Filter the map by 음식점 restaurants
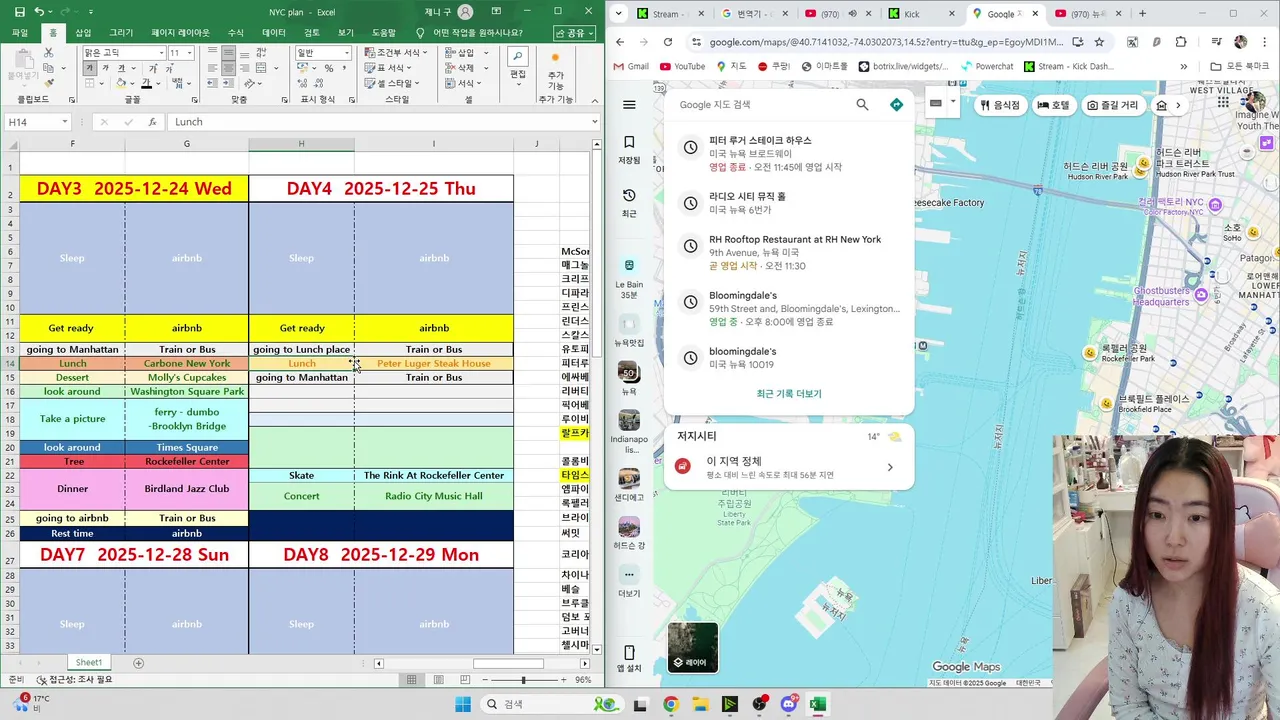This screenshot has height=720, width=1280. point(1000,105)
